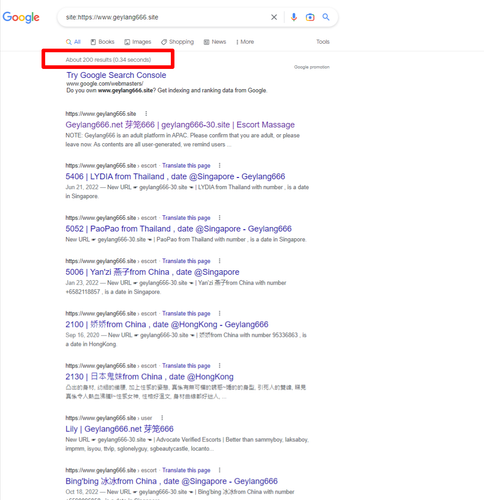Screen dimensions: 484x500
Task: Open the 2100 HongKong date result
Action: pos(167,324)
